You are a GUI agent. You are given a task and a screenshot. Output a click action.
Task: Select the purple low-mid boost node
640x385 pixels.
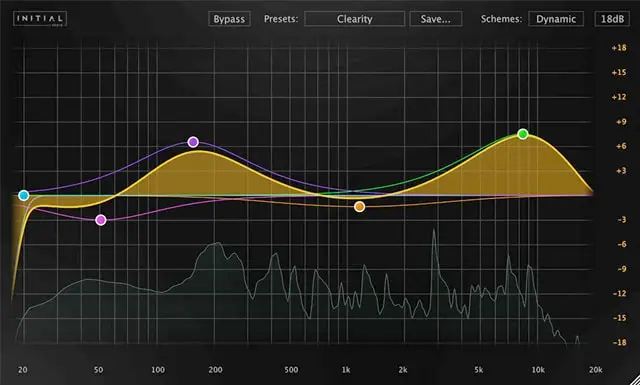[x=193, y=142]
